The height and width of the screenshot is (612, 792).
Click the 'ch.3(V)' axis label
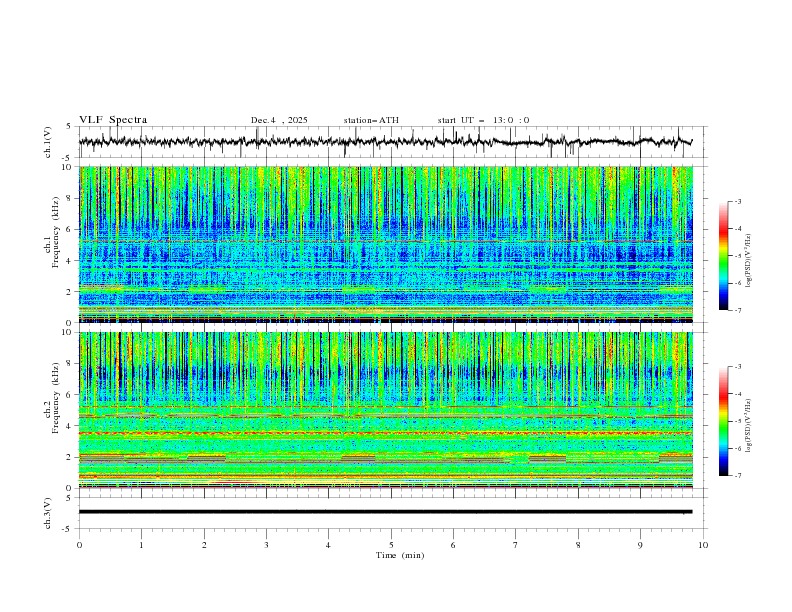tap(48, 513)
